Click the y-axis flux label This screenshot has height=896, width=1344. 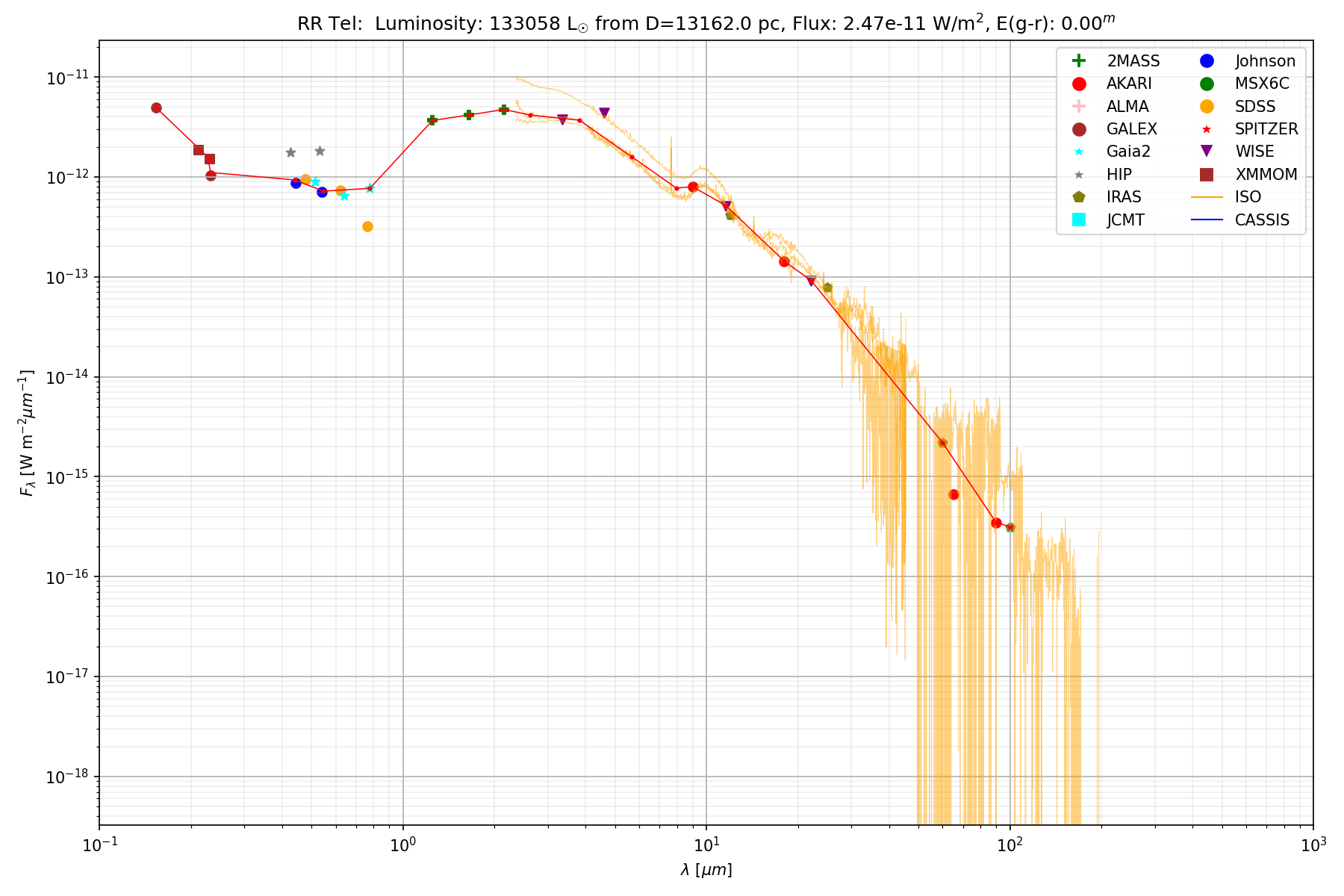[x=27, y=433]
